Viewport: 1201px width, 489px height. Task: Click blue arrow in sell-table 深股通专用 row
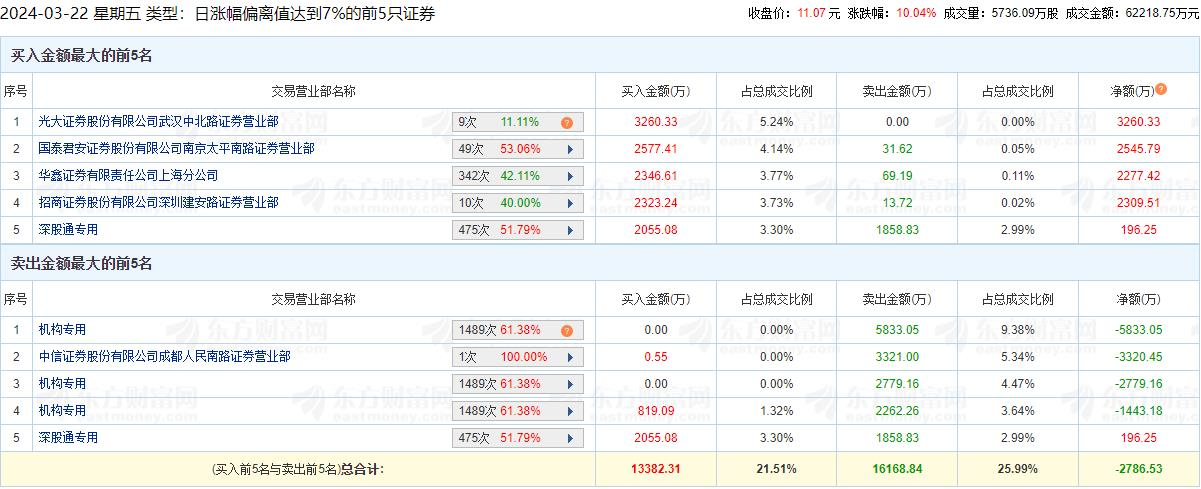click(x=569, y=438)
